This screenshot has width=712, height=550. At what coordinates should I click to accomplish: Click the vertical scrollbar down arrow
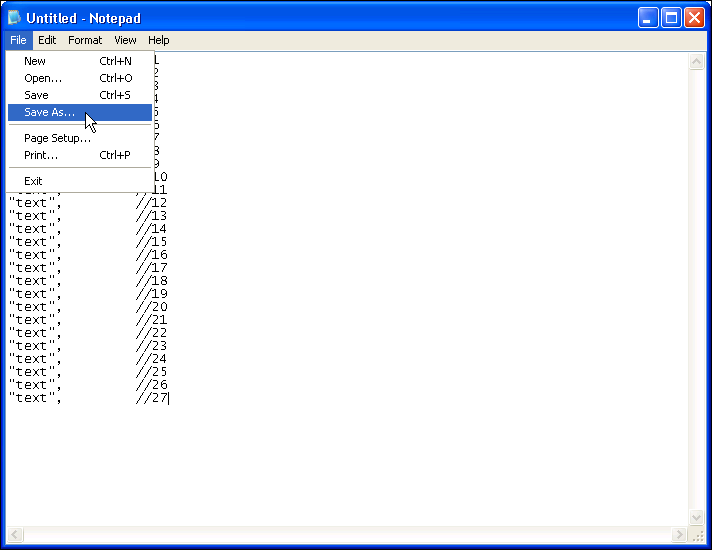(x=697, y=517)
